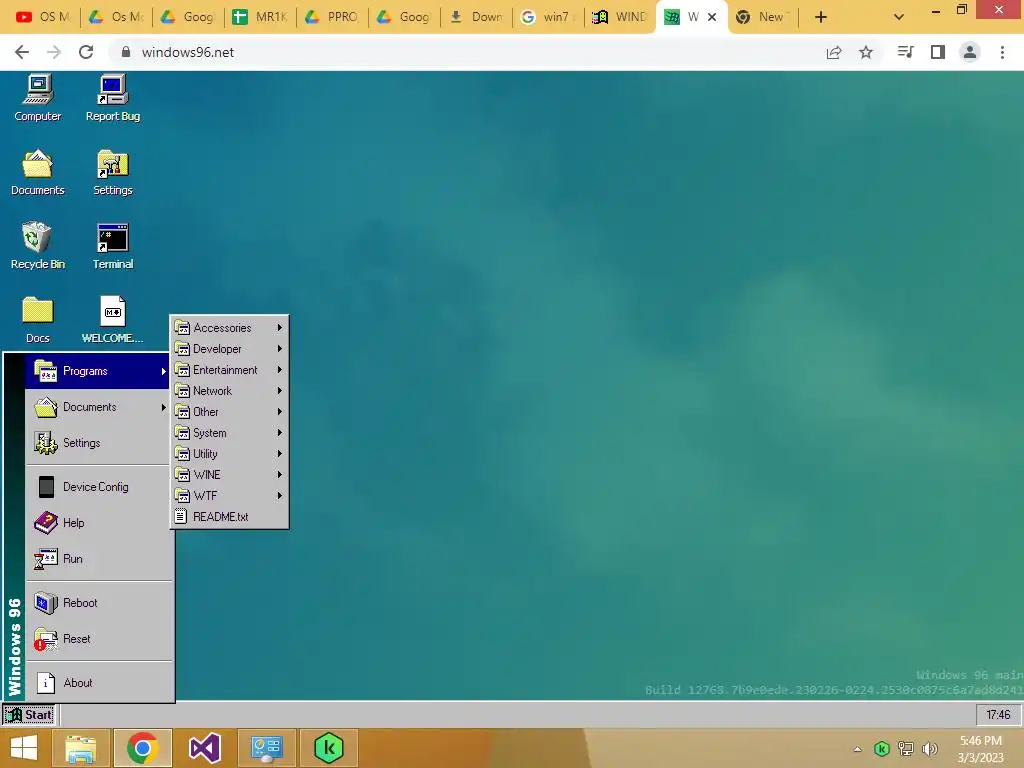Screen dimensions: 1024x768
Task: Open About from the Start menu
Action: [97, 682]
